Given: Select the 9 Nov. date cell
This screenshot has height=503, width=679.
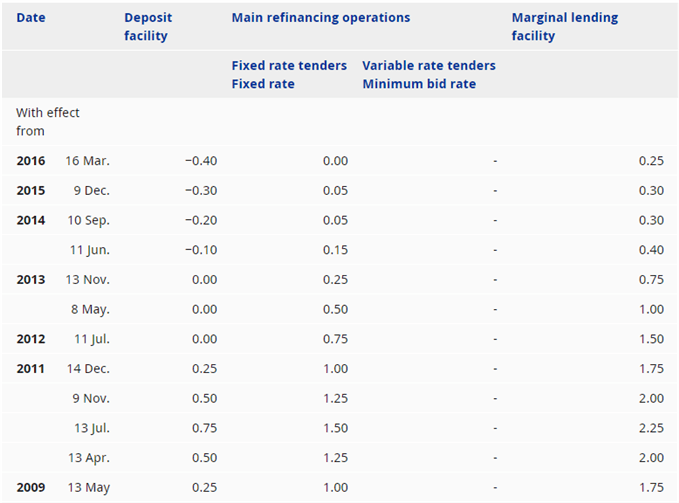Looking at the screenshot, I should pyautogui.click(x=91, y=399).
